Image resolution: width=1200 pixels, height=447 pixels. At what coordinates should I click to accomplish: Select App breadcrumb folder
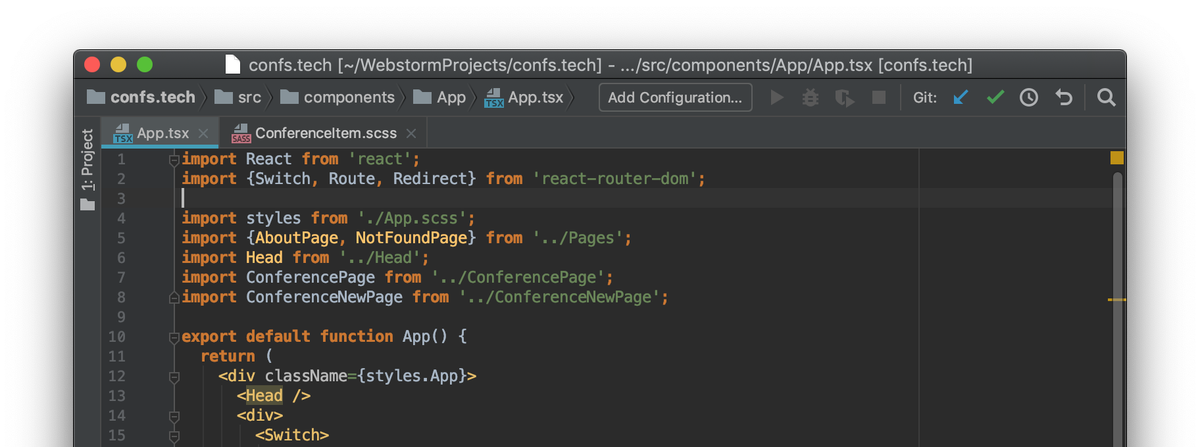point(439,97)
